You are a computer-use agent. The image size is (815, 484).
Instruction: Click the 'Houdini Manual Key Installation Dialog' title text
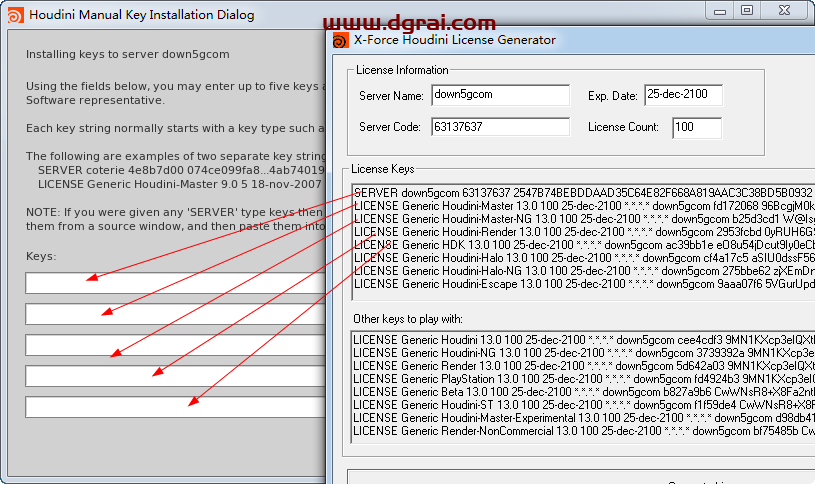(x=142, y=15)
